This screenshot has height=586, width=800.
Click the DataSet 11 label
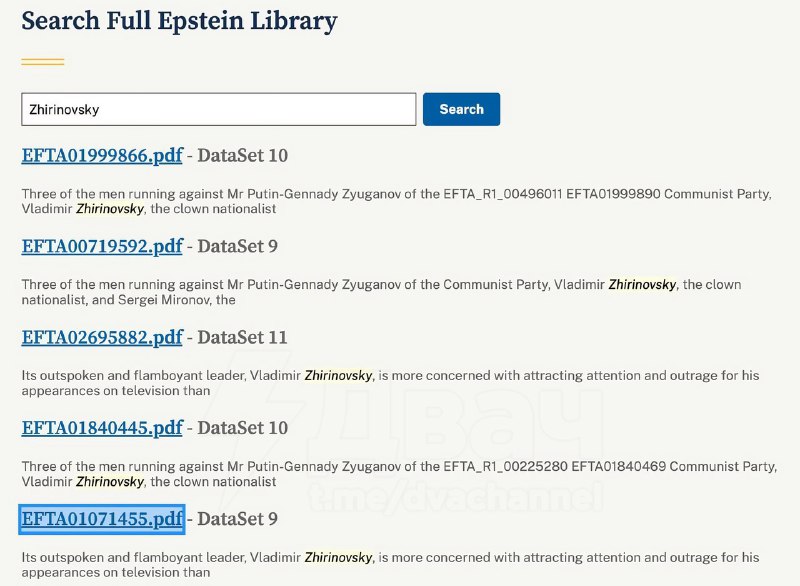[242, 337]
